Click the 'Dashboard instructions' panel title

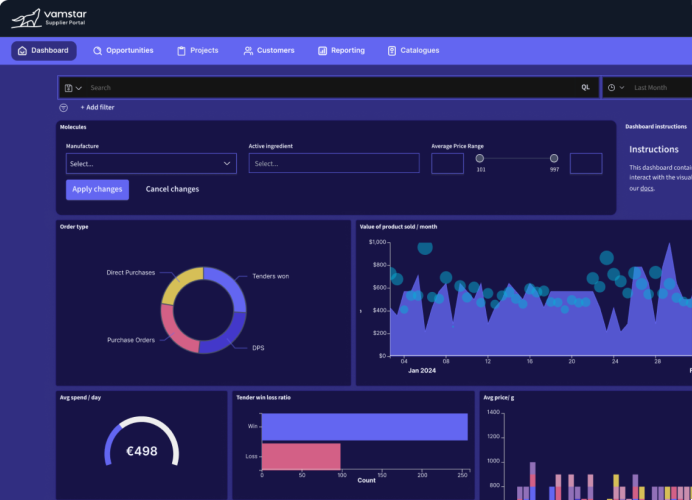(x=656, y=127)
